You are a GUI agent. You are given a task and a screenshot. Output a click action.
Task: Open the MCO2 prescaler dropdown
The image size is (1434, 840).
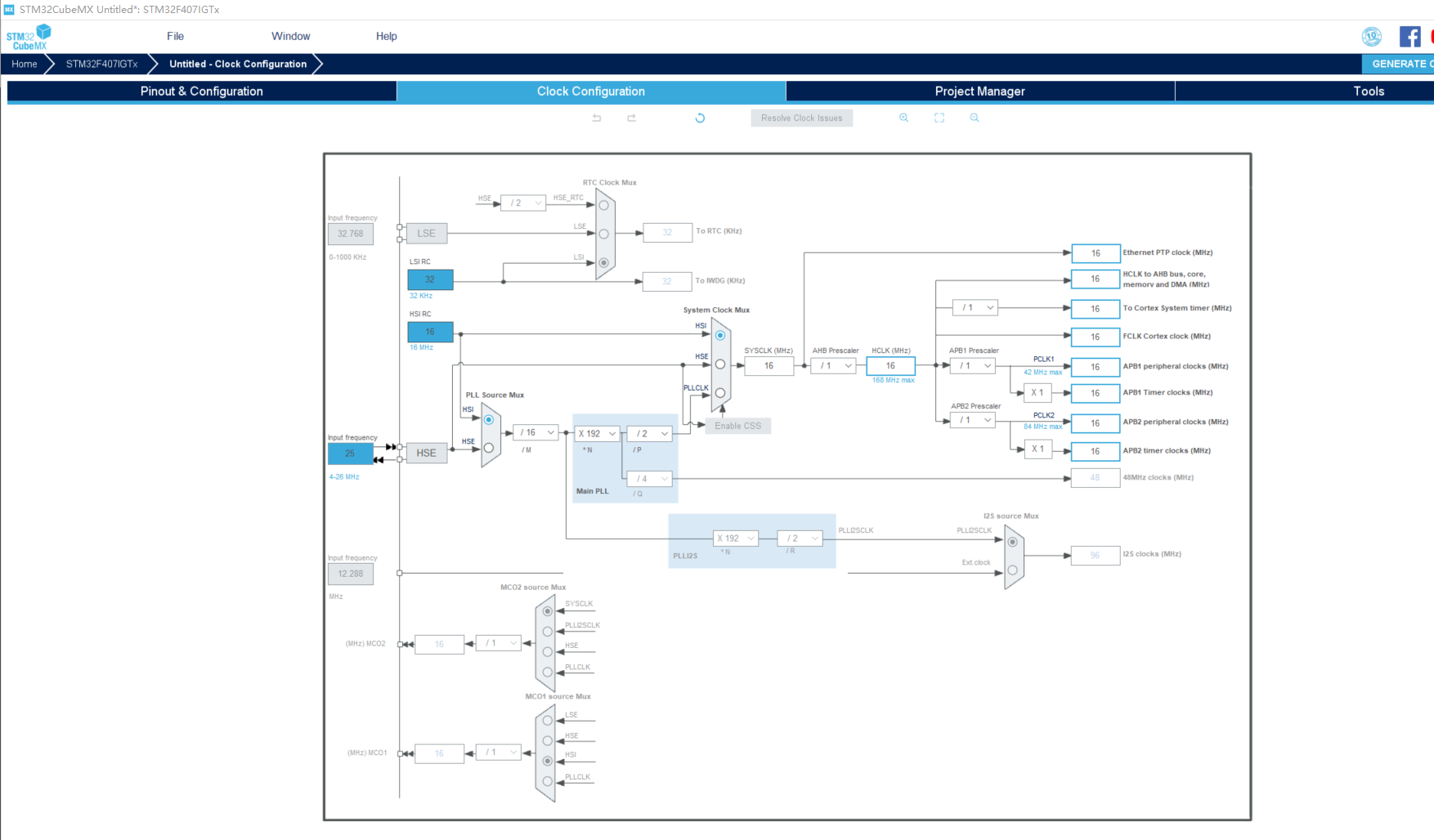(498, 643)
